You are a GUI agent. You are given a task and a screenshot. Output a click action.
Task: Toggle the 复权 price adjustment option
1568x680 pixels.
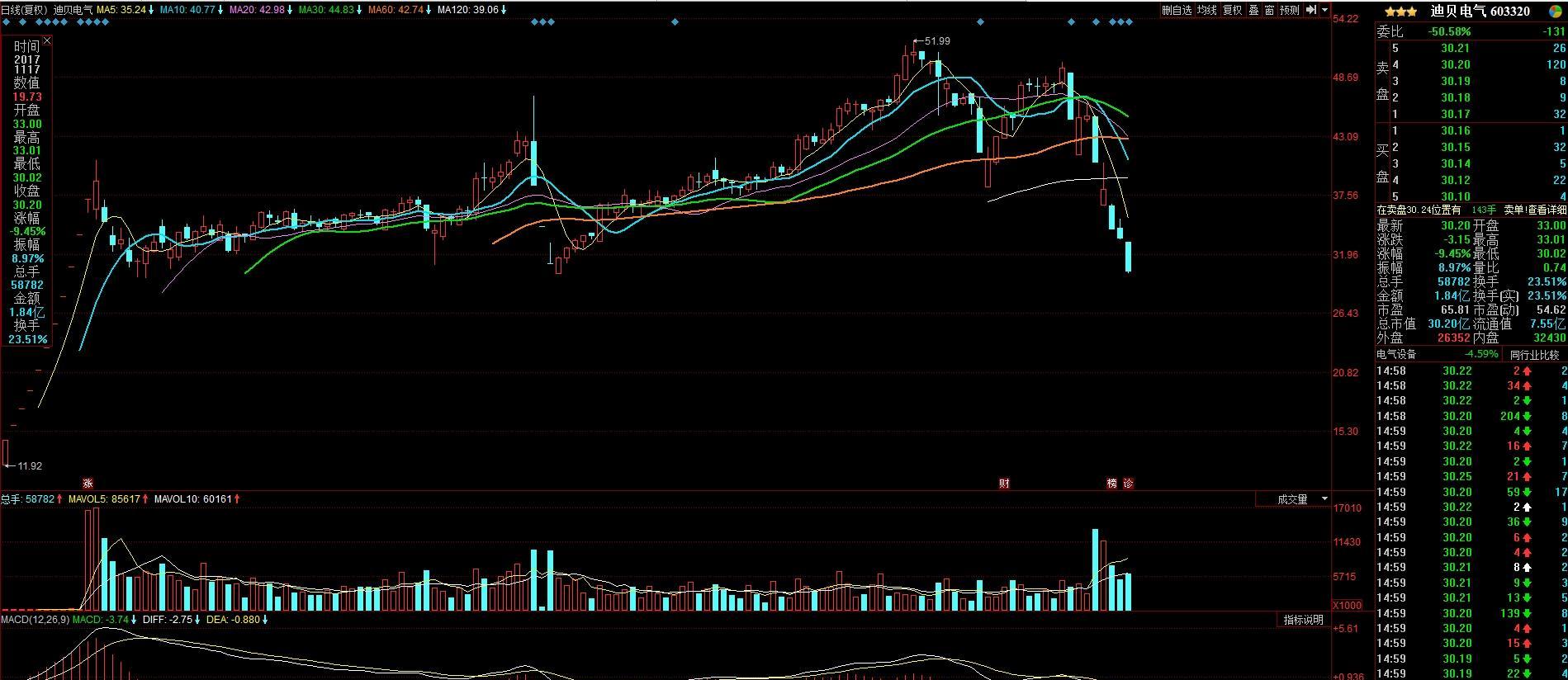tap(1232, 10)
